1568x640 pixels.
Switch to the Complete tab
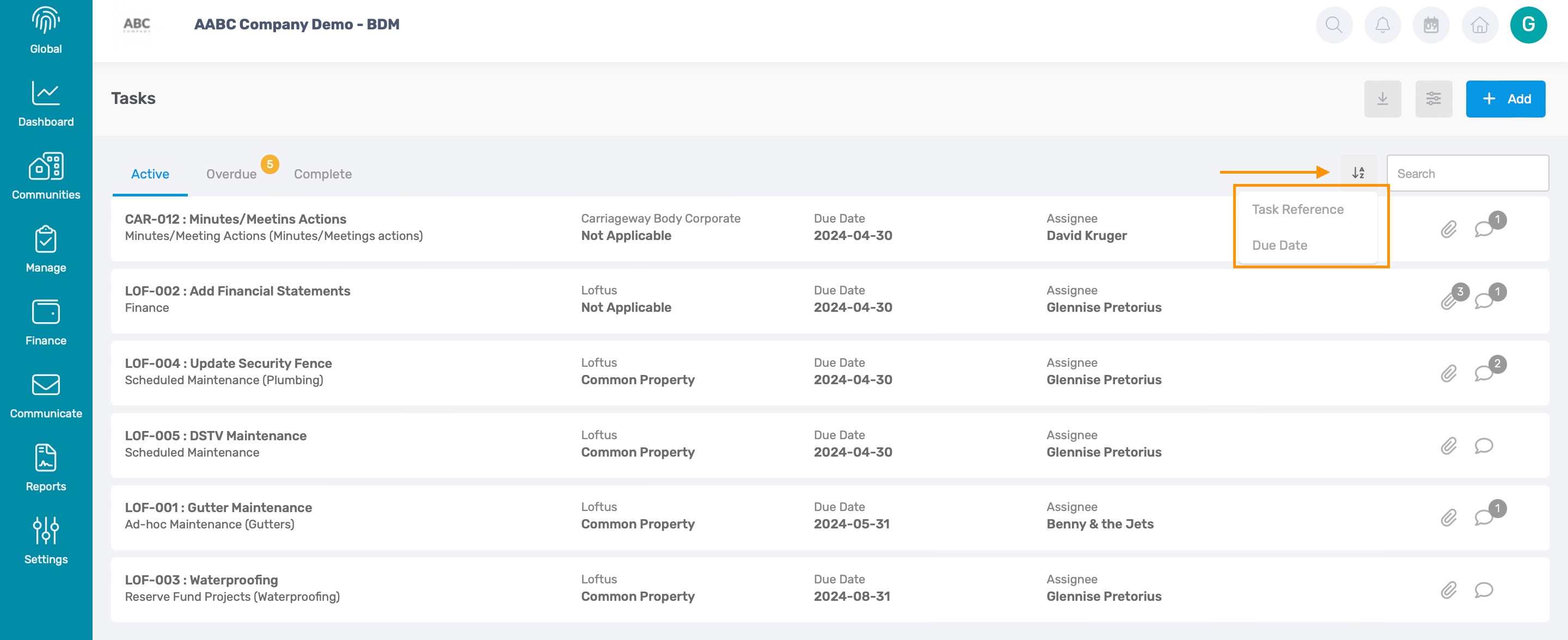(x=323, y=174)
